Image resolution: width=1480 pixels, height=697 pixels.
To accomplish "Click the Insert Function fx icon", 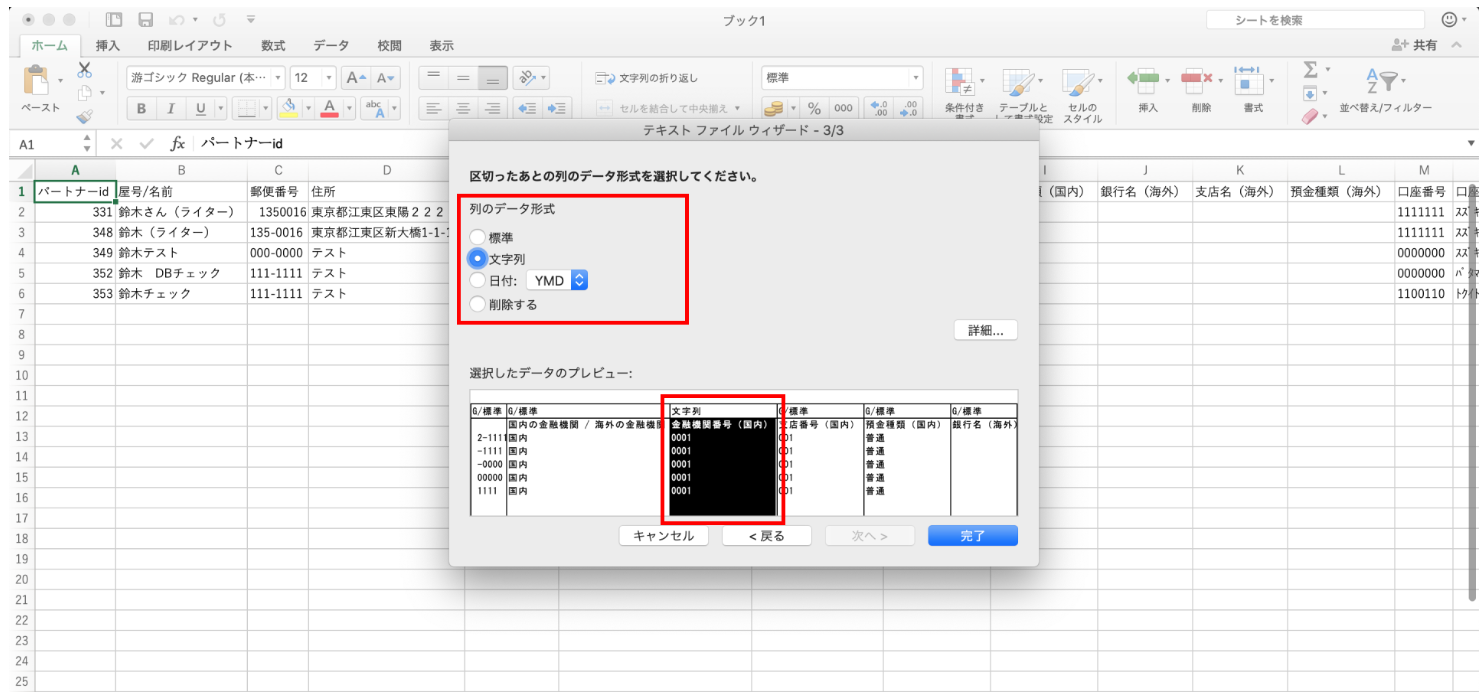I will pyautogui.click(x=178, y=144).
